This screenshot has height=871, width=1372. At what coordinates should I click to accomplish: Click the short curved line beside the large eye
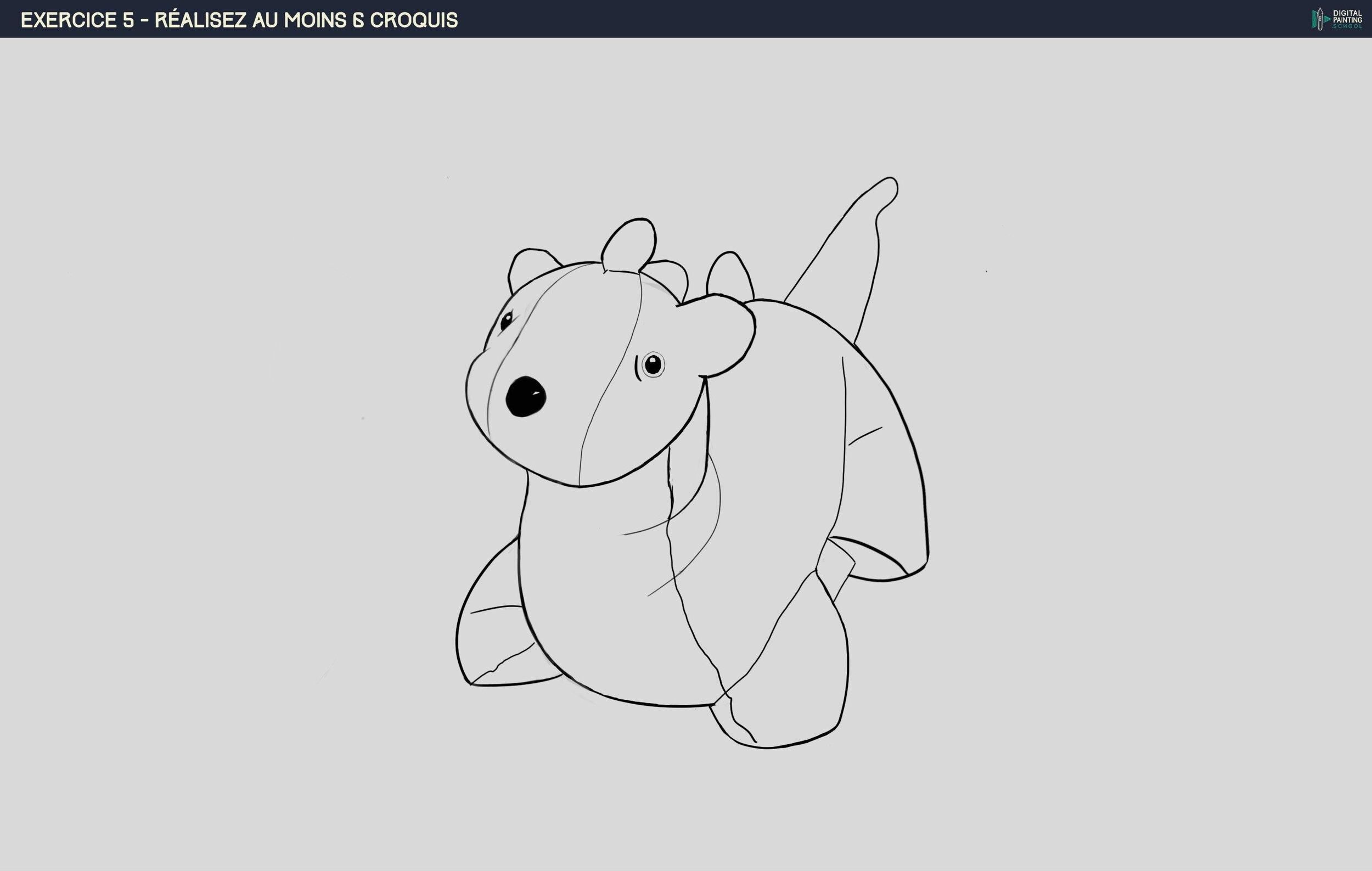(x=637, y=369)
